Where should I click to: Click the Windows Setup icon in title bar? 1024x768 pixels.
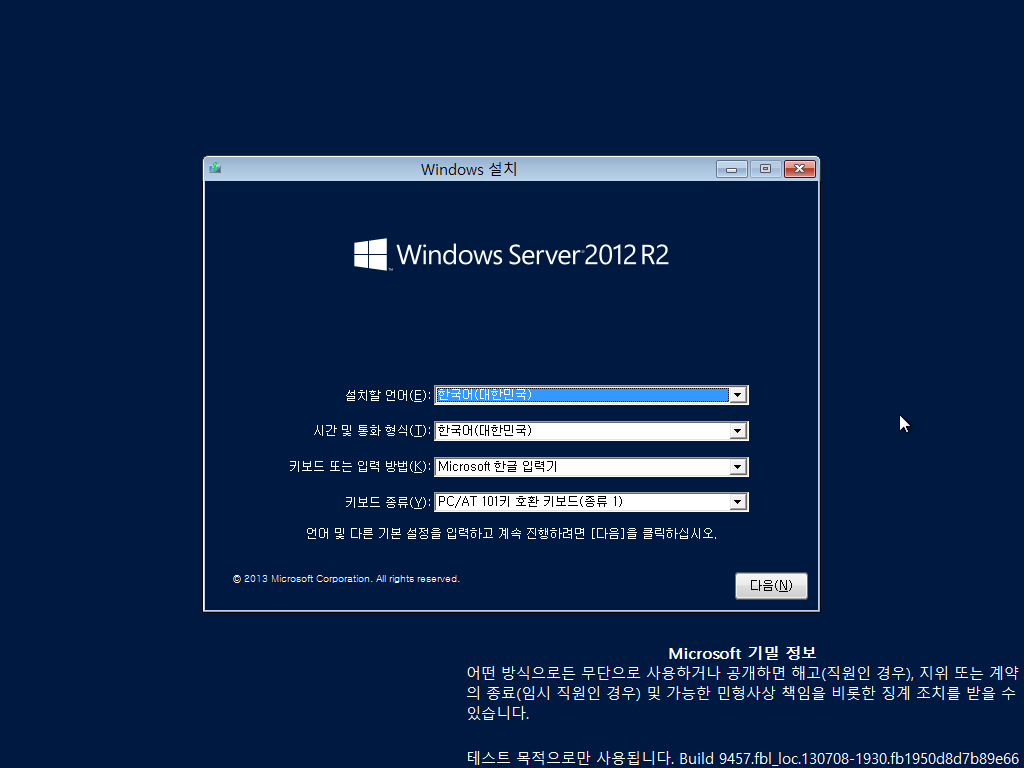pos(215,168)
